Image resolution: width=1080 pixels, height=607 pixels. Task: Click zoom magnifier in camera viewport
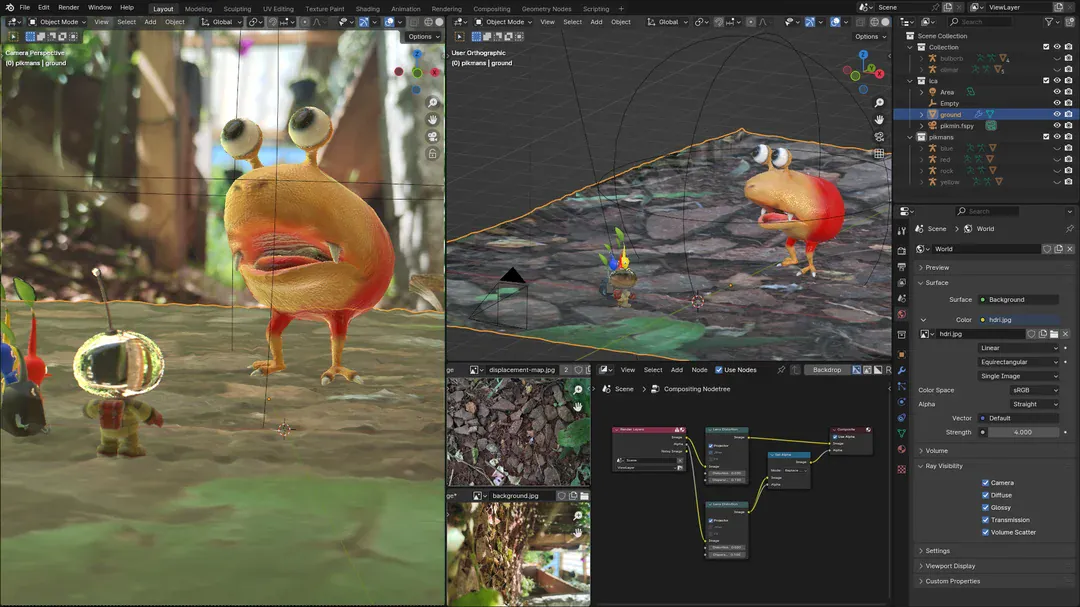433,103
